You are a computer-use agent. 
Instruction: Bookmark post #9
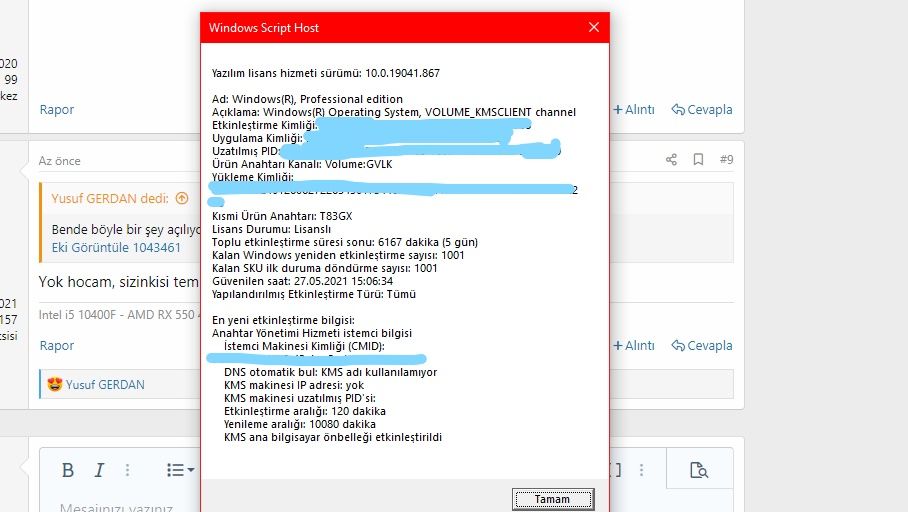698,159
